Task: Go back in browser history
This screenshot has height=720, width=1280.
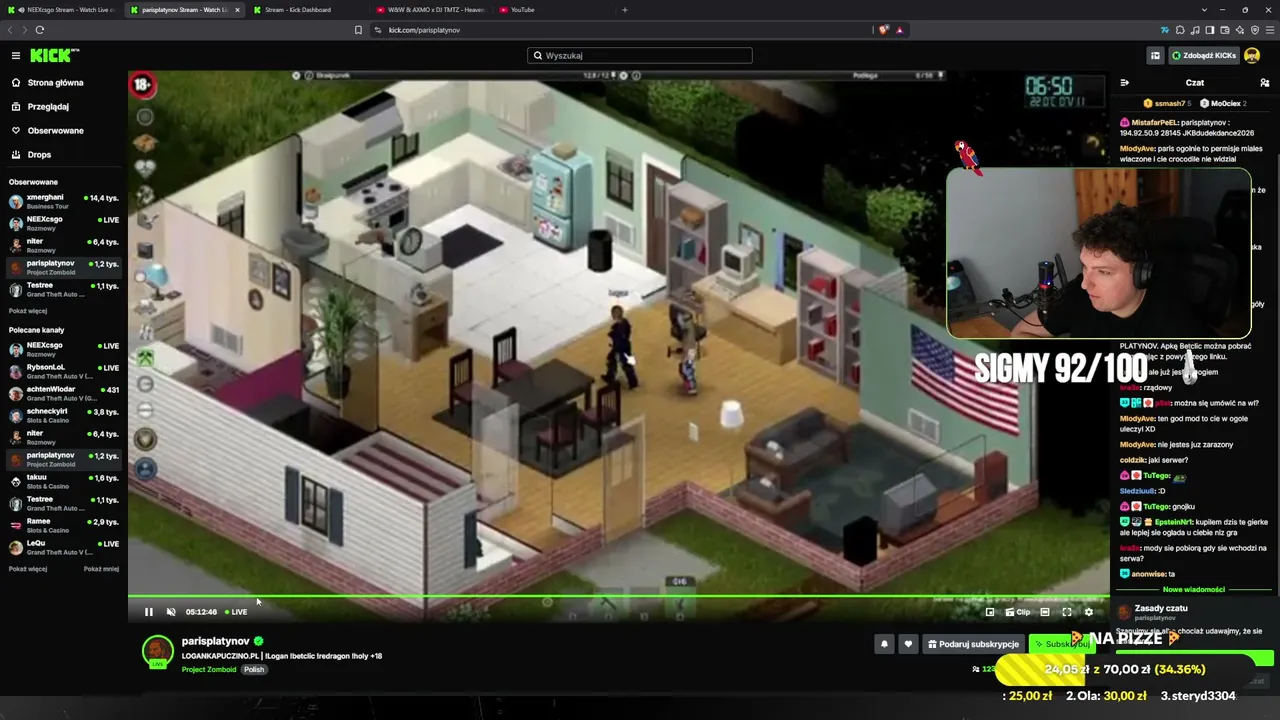Action: pos(11,30)
